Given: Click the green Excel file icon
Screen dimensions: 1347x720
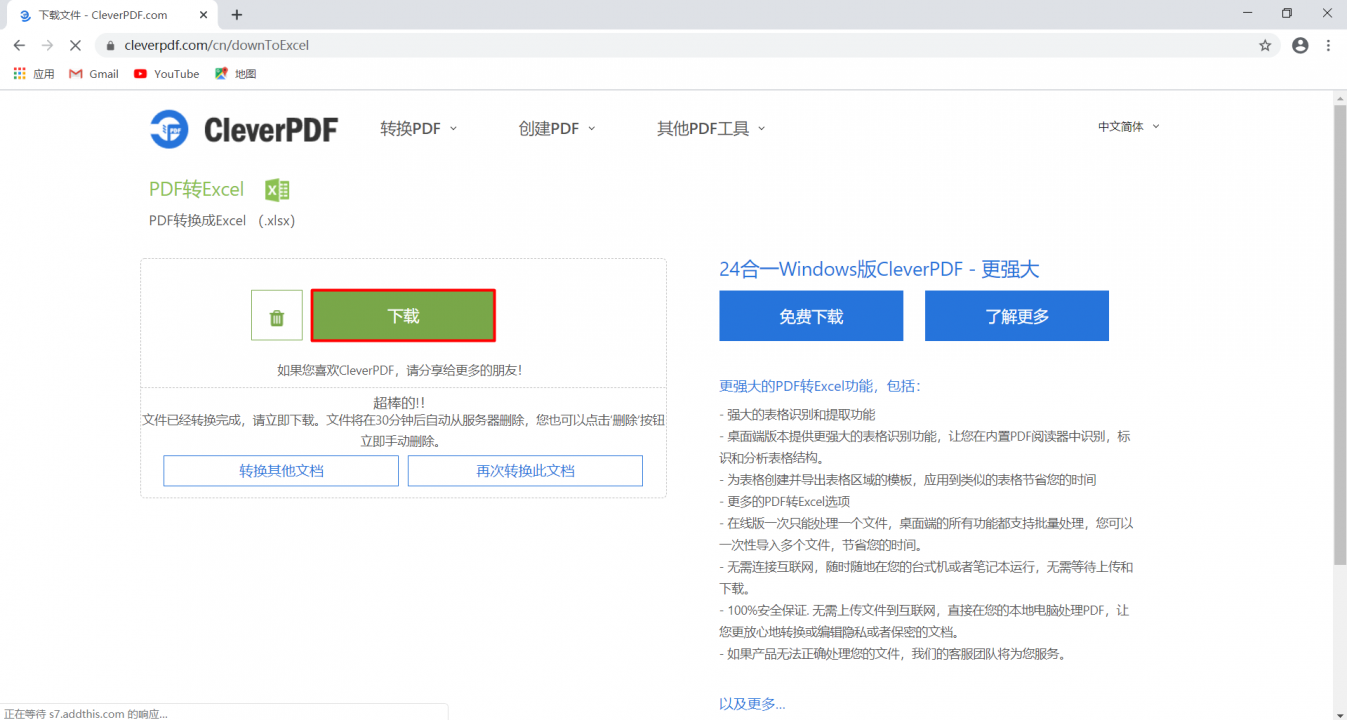Looking at the screenshot, I should 277,190.
